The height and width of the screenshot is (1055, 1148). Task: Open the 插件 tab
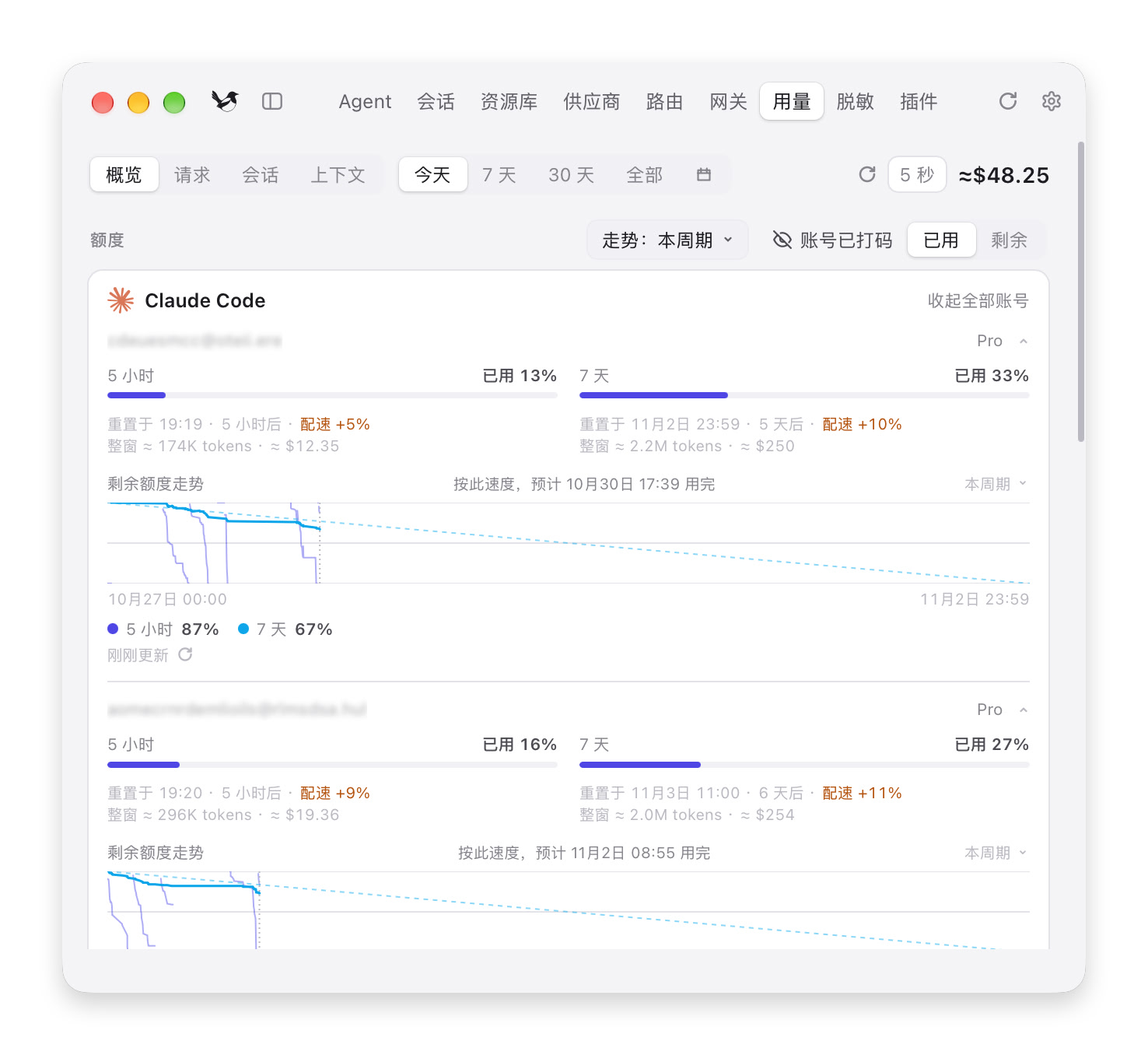tap(919, 101)
